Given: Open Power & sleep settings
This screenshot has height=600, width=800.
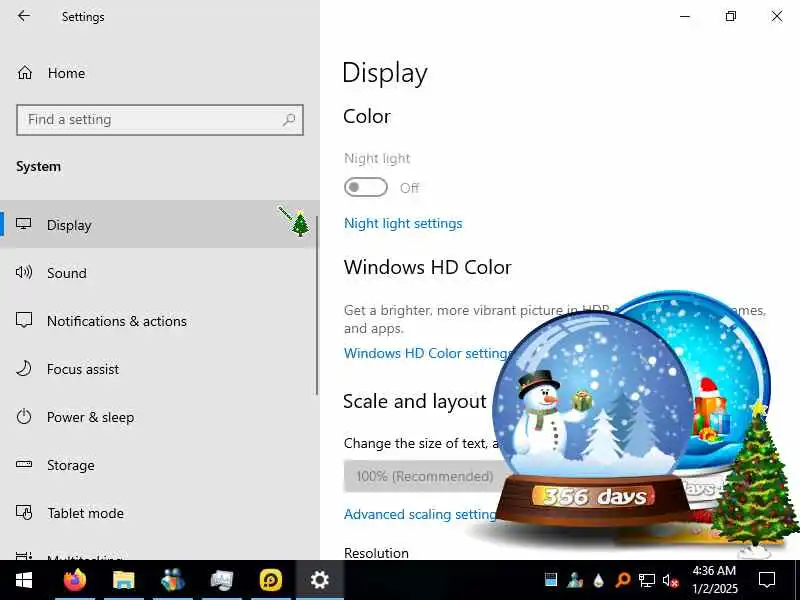Looking at the screenshot, I should click(x=160, y=416).
